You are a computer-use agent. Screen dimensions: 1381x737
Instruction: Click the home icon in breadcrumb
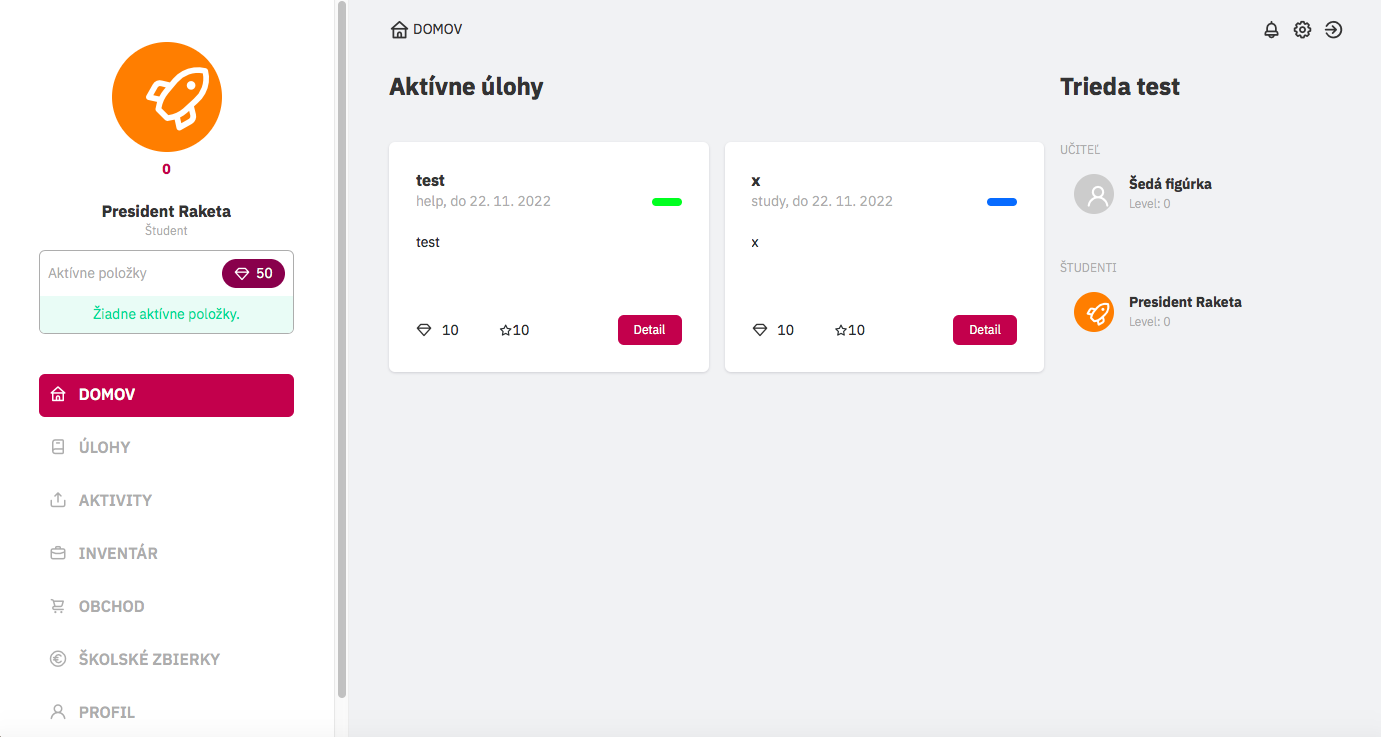pyautogui.click(x=399, y=30)
